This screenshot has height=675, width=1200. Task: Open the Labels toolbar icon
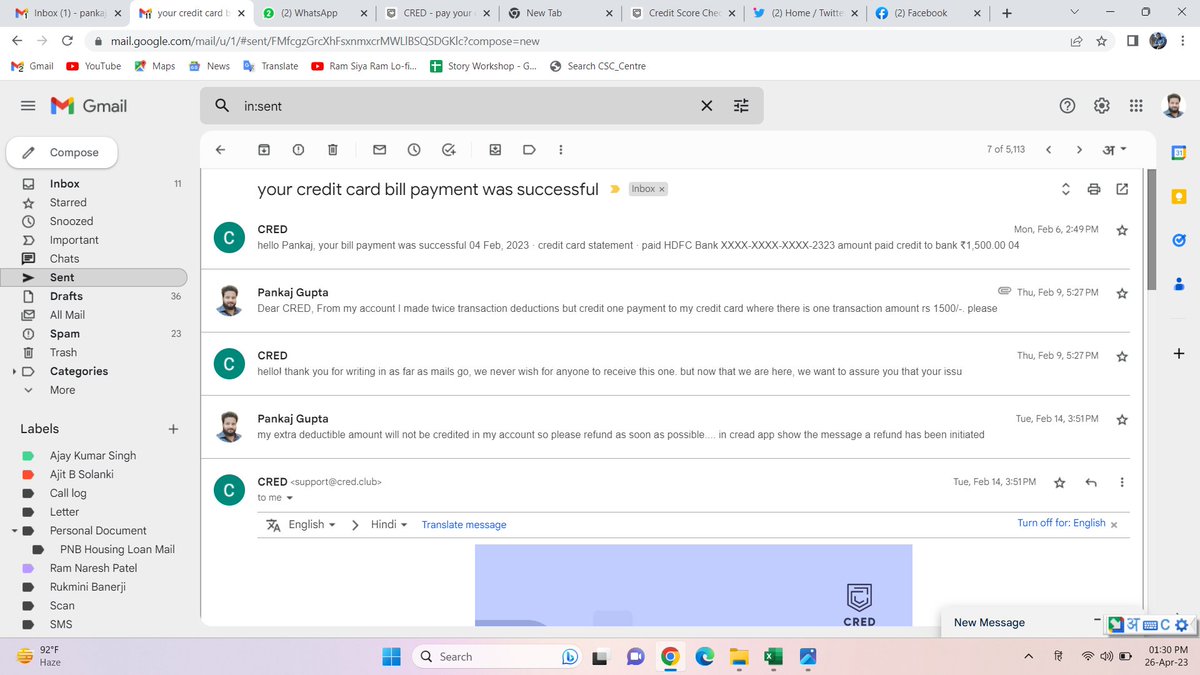(529, 150)
